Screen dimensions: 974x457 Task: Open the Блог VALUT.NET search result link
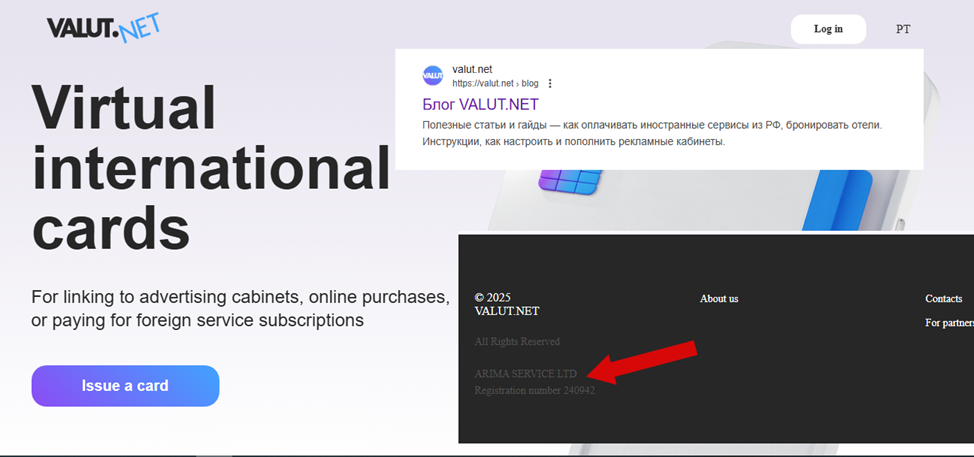pos(480,104)
